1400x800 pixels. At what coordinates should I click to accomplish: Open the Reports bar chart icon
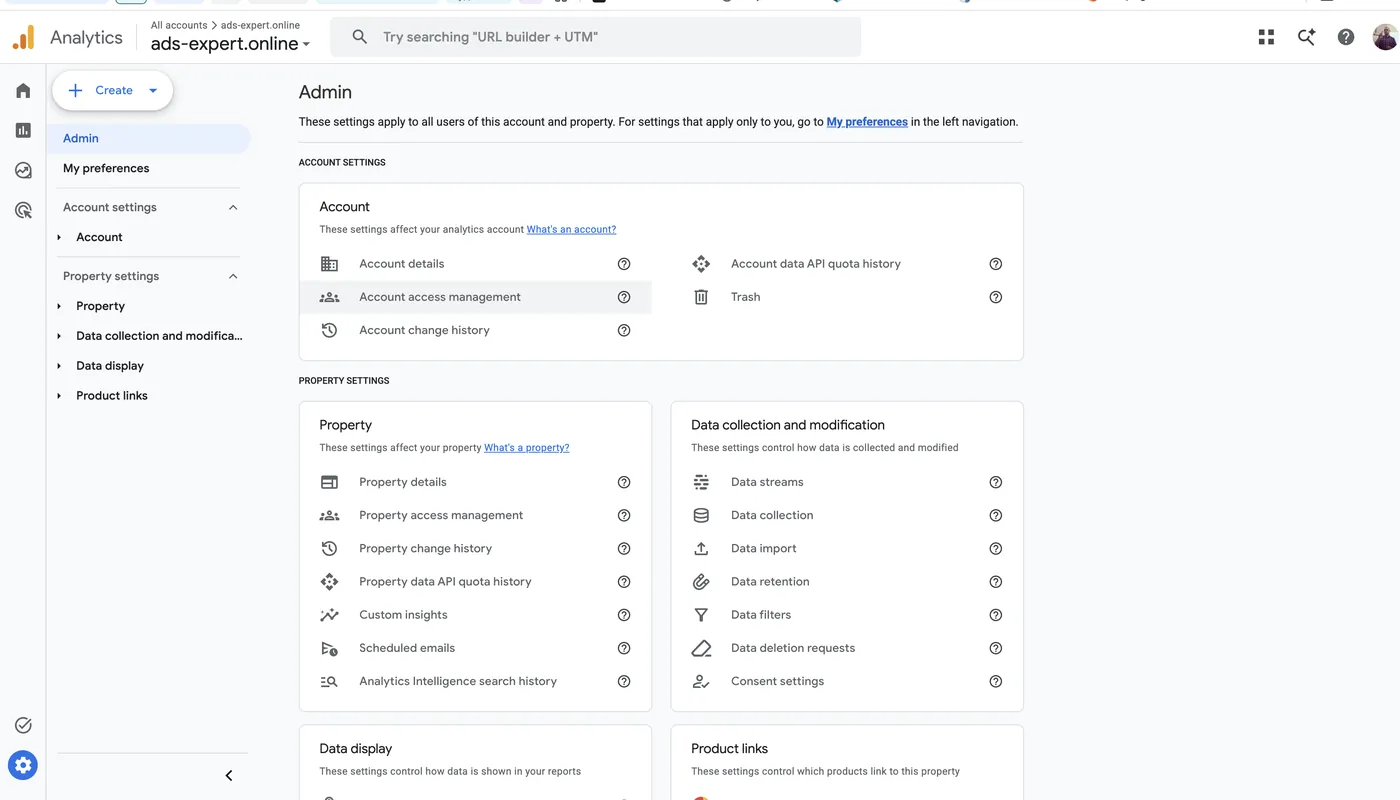click(23, 131)
